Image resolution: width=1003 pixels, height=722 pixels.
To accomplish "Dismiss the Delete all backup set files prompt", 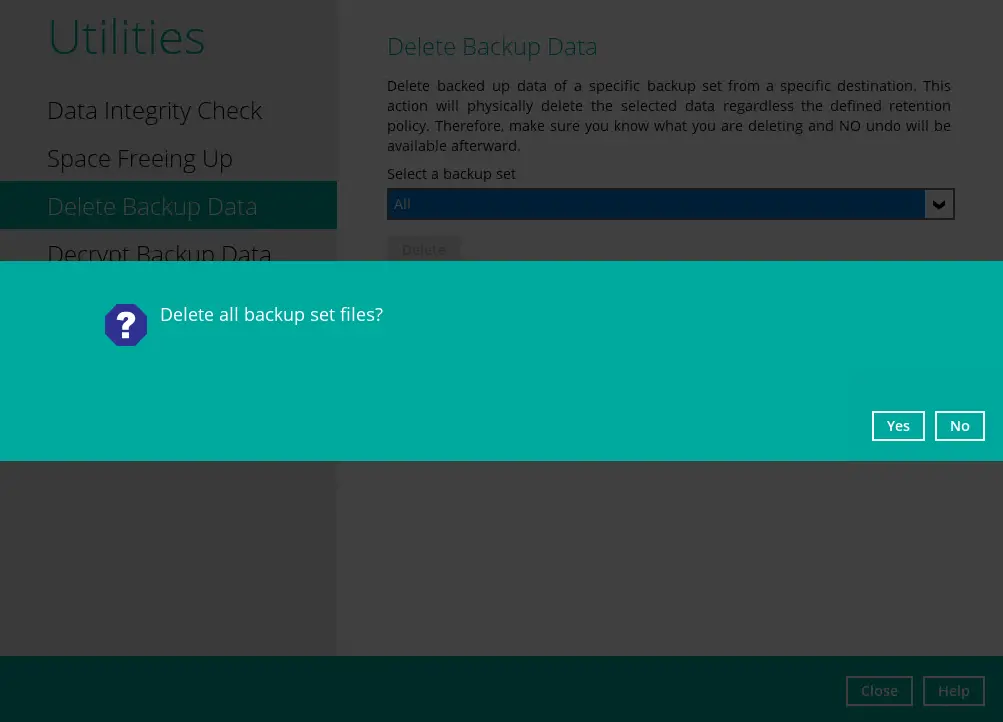I will pyautogui.click(x=959, y=425).
